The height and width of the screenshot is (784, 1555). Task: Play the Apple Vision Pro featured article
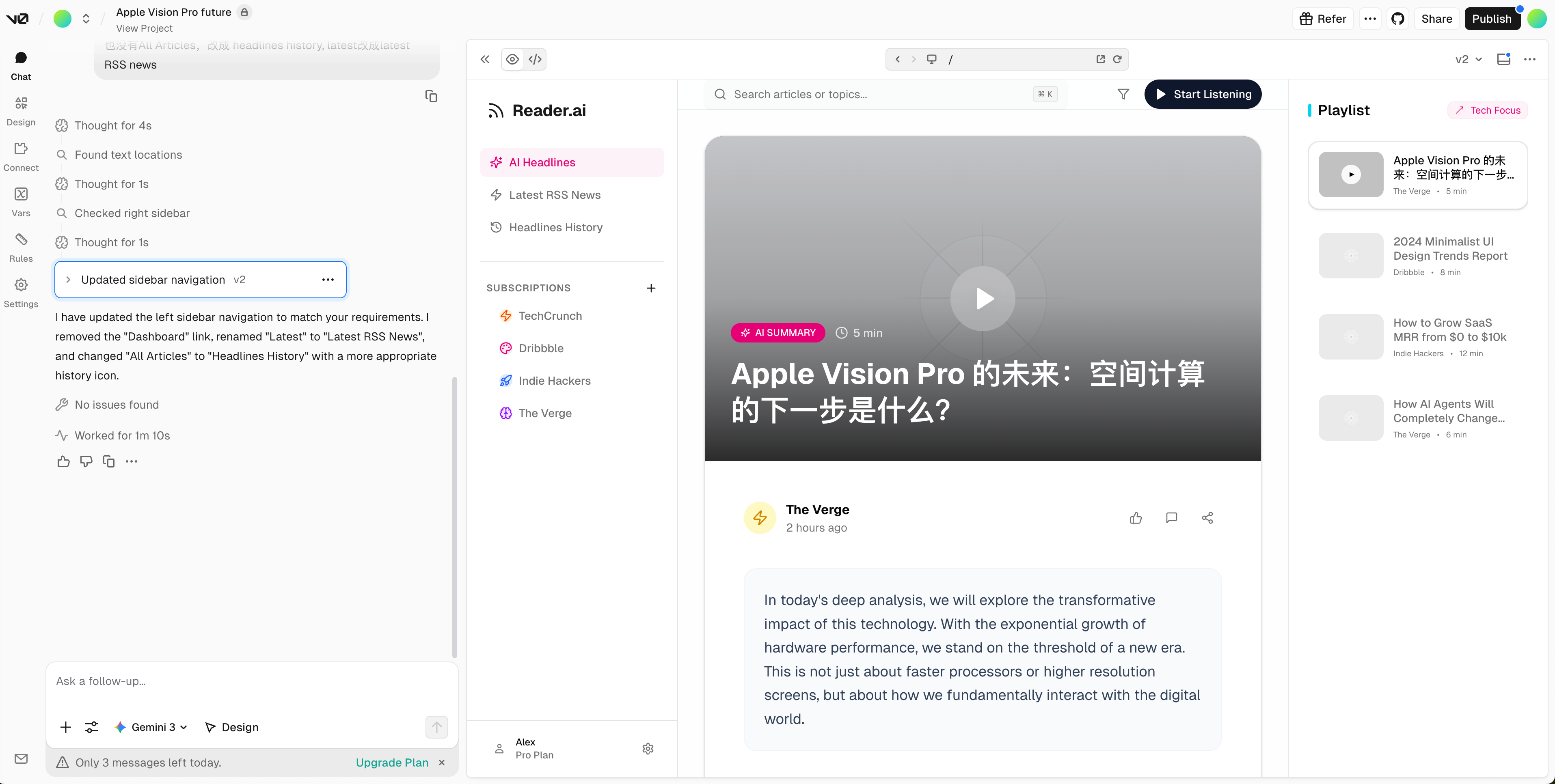point(983,298)
